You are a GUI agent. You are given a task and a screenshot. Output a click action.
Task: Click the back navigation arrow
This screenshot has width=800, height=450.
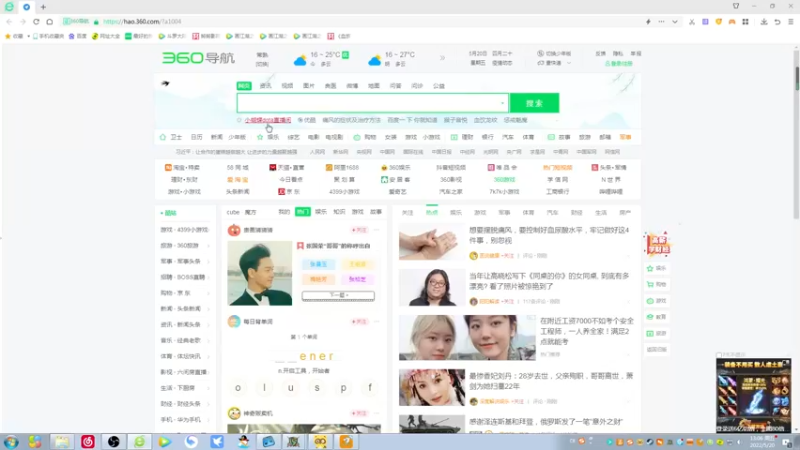9,21
